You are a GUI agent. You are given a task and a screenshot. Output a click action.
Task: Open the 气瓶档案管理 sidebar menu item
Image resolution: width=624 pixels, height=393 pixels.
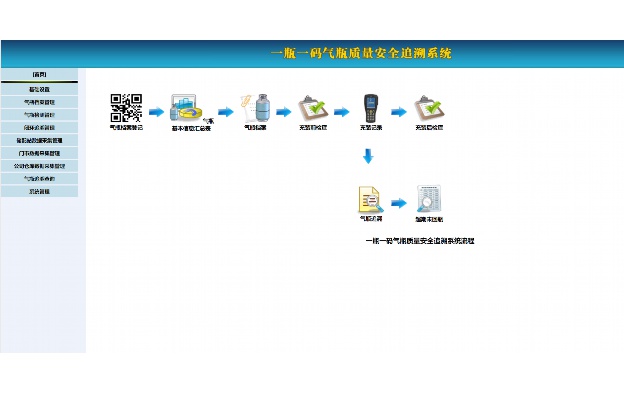click(39, 102)
